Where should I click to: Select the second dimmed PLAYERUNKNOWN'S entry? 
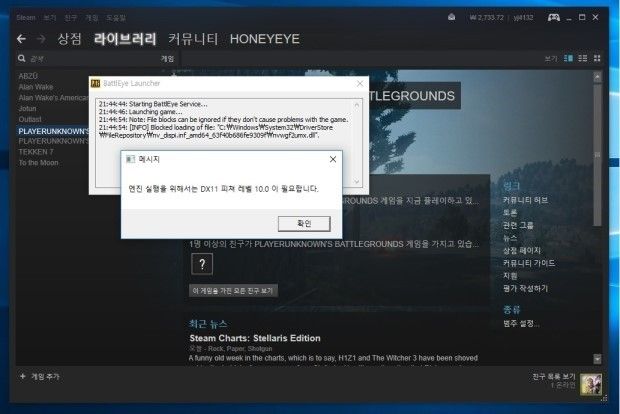point(53,141)
